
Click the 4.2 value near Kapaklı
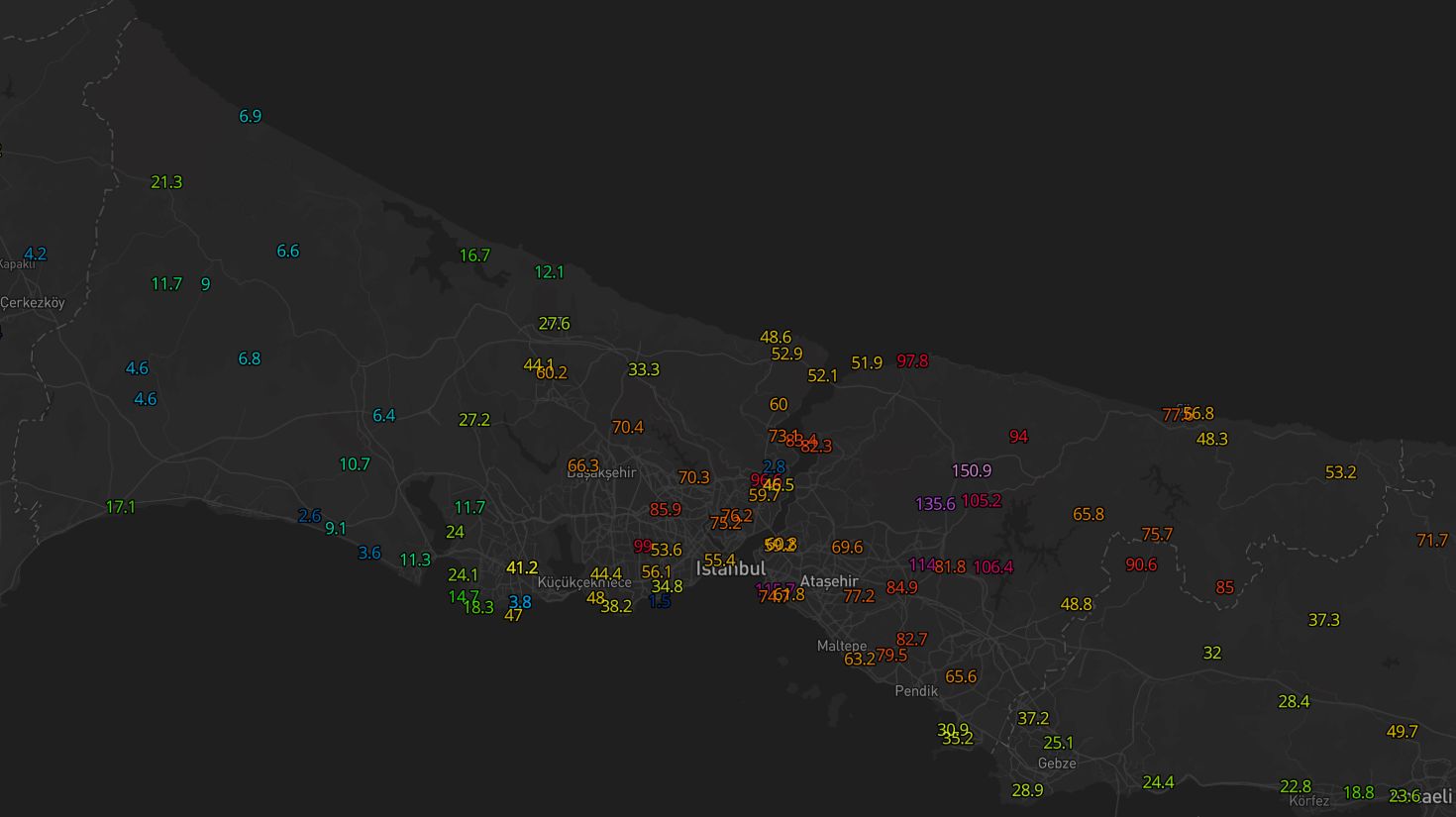coord(35,255)
